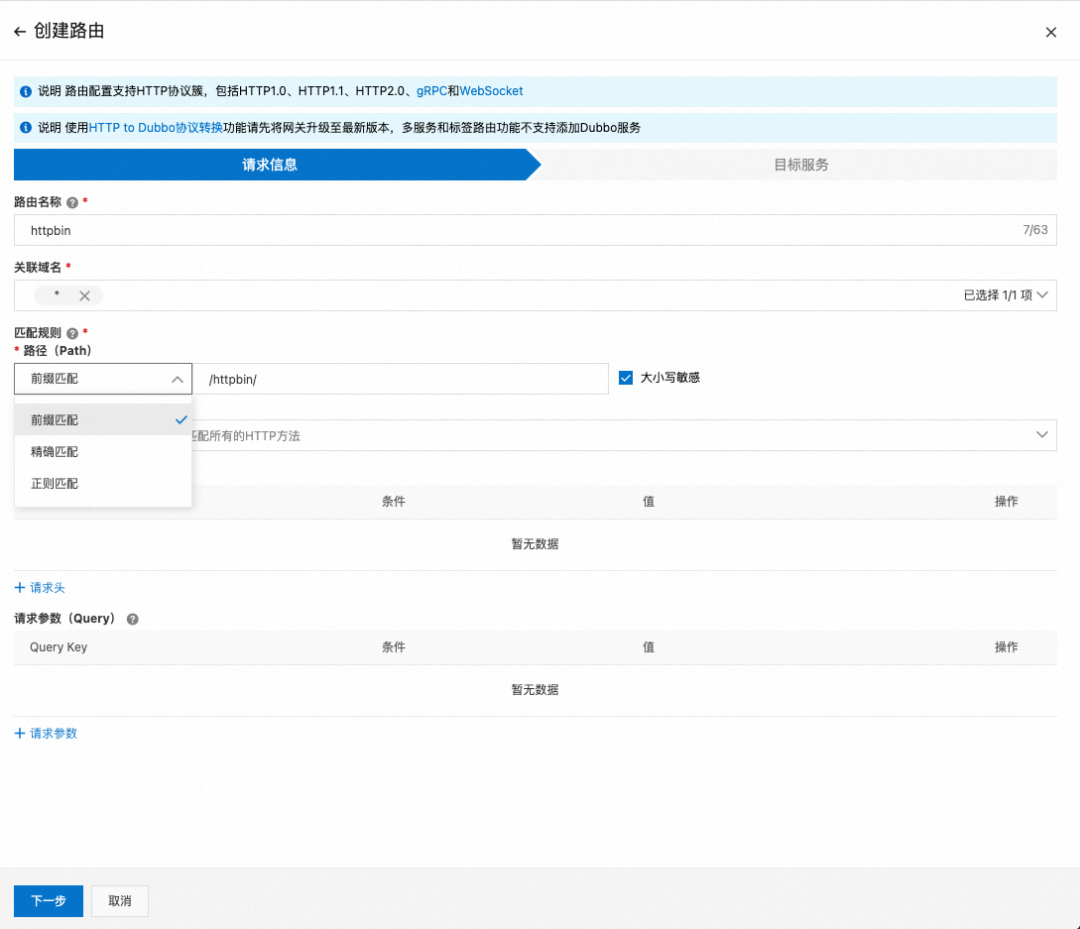Image resolution: width=1080 pixels, height=929 pixels.
Task: Click the 取消 button
Action: pyautogui.click(x=120, y=901)
